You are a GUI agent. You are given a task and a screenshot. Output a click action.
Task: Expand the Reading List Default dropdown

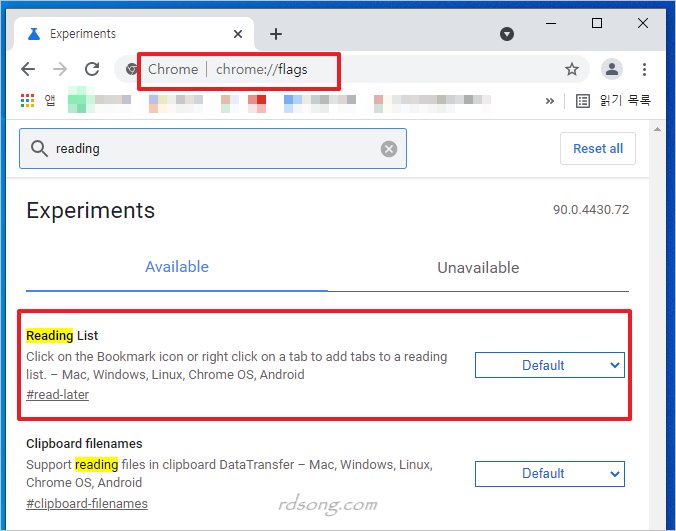point(549,365)
